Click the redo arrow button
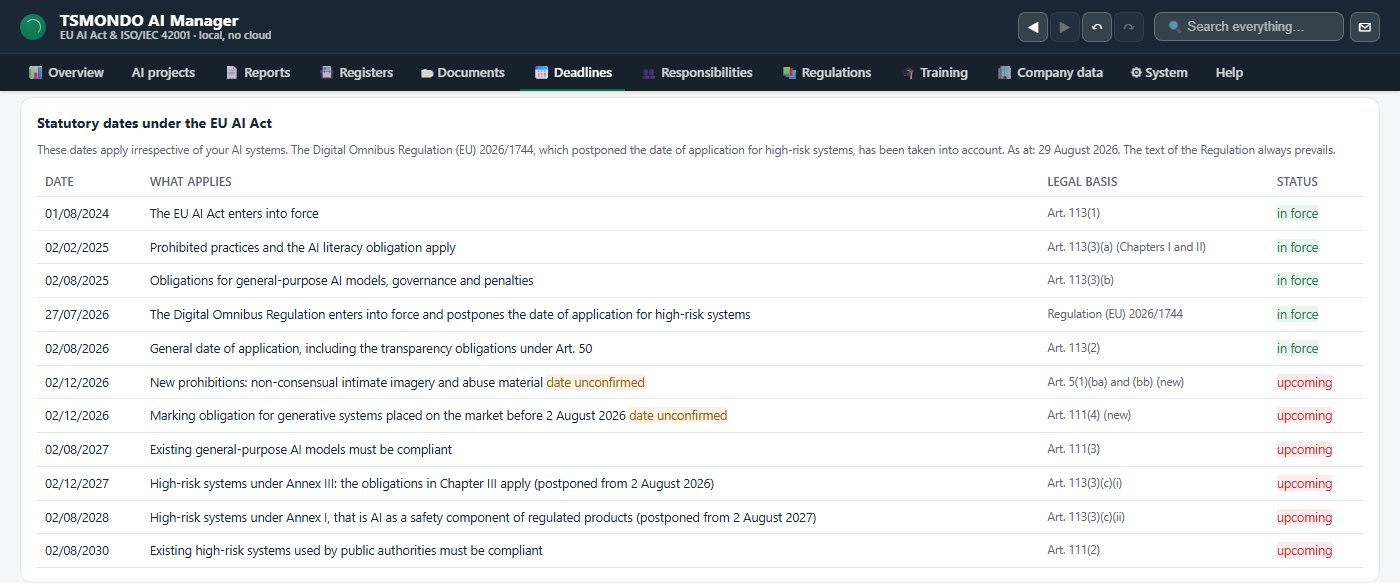The width and height of the screenshot is (1400, 583). 1129,27
